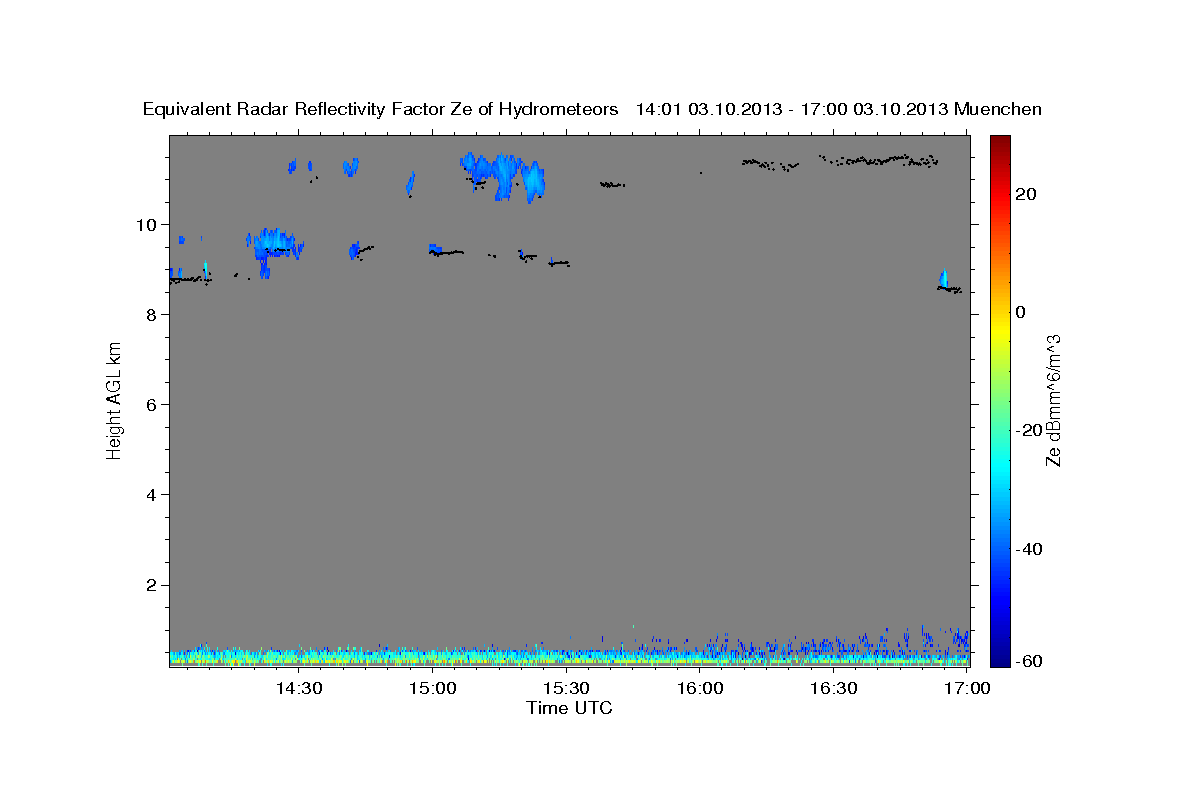
Task: Click the colorbar value 20 label
Action: point(1026,194)
